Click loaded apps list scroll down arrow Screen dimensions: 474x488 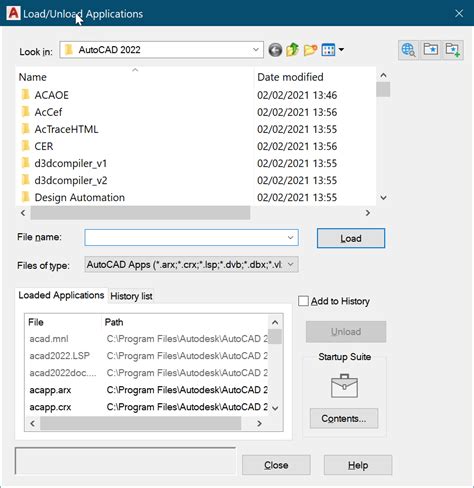(275, 408)
